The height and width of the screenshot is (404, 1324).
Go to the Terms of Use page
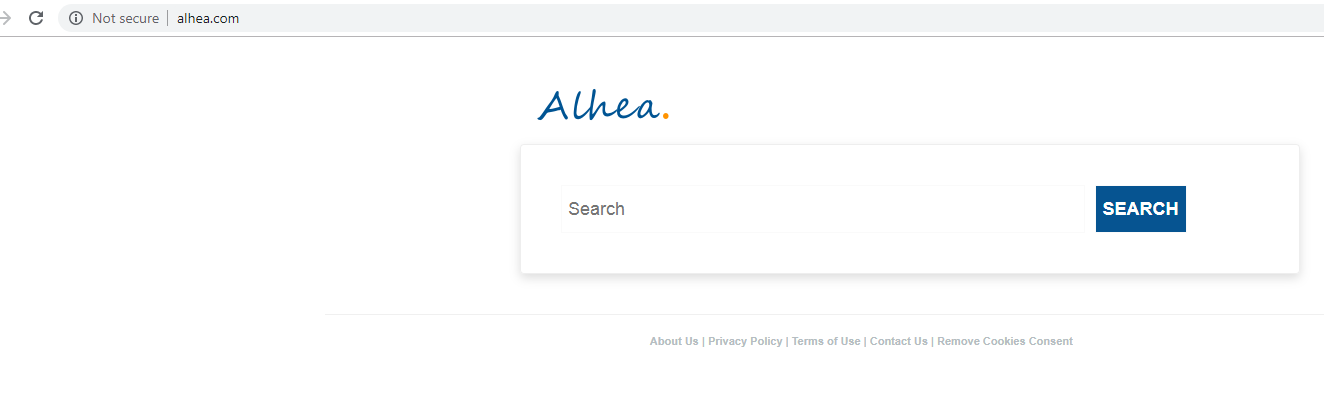coord(826,341)
